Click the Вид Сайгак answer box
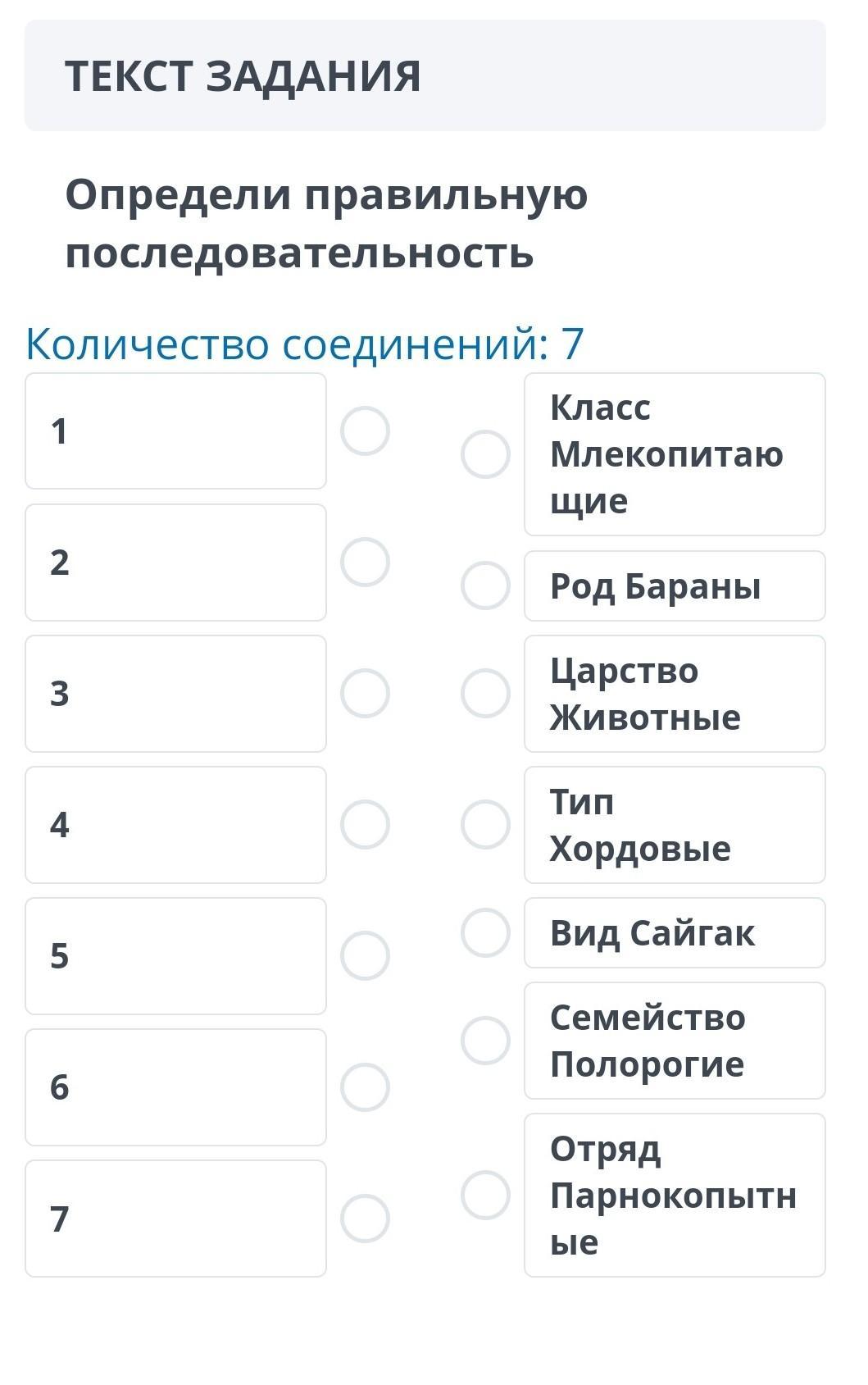This screenshot has height=1385, width=868. coord(674,932)
